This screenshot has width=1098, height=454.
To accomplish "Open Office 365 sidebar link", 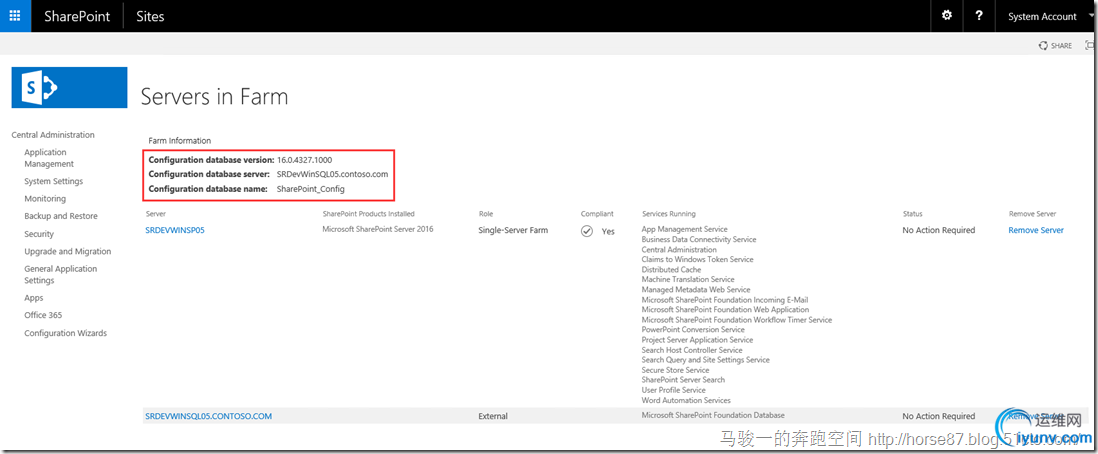I will point(43,315).
